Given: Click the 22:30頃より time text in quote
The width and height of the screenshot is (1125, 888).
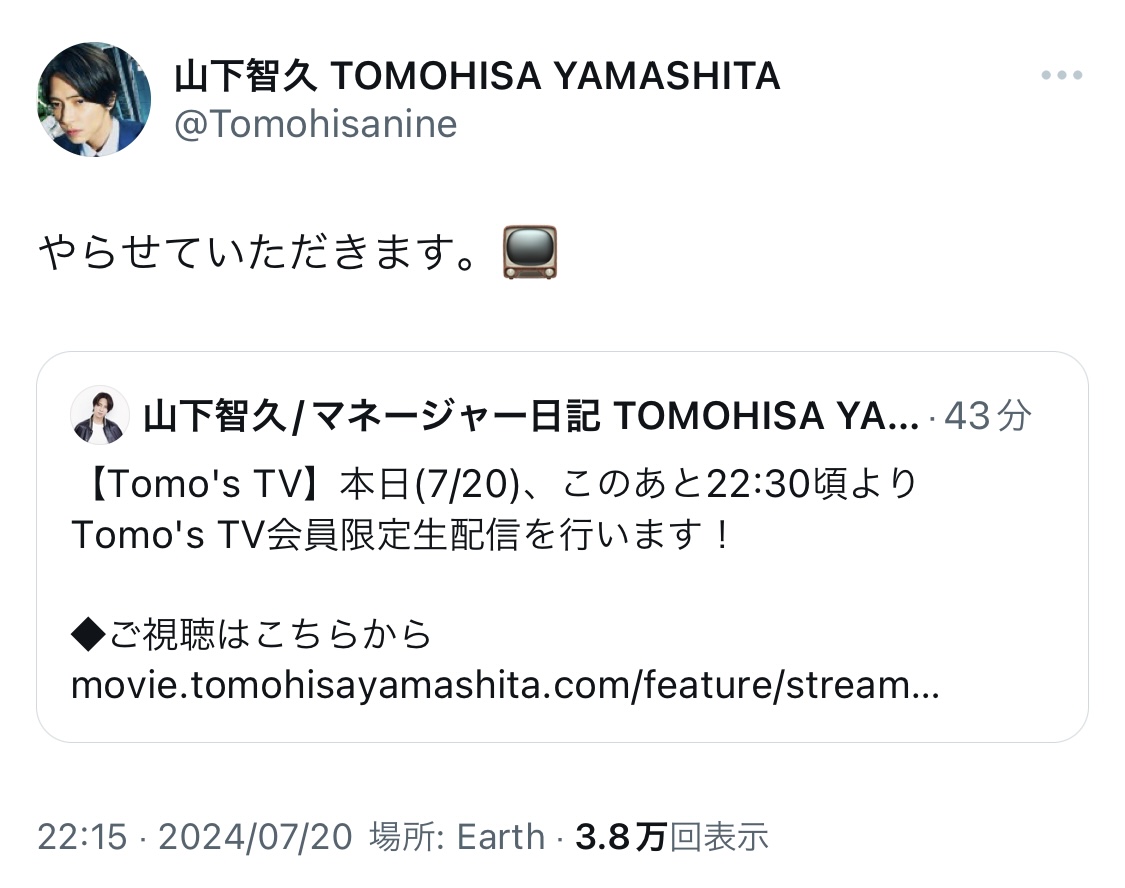Looking at the screenshot, I should point(812,485).
